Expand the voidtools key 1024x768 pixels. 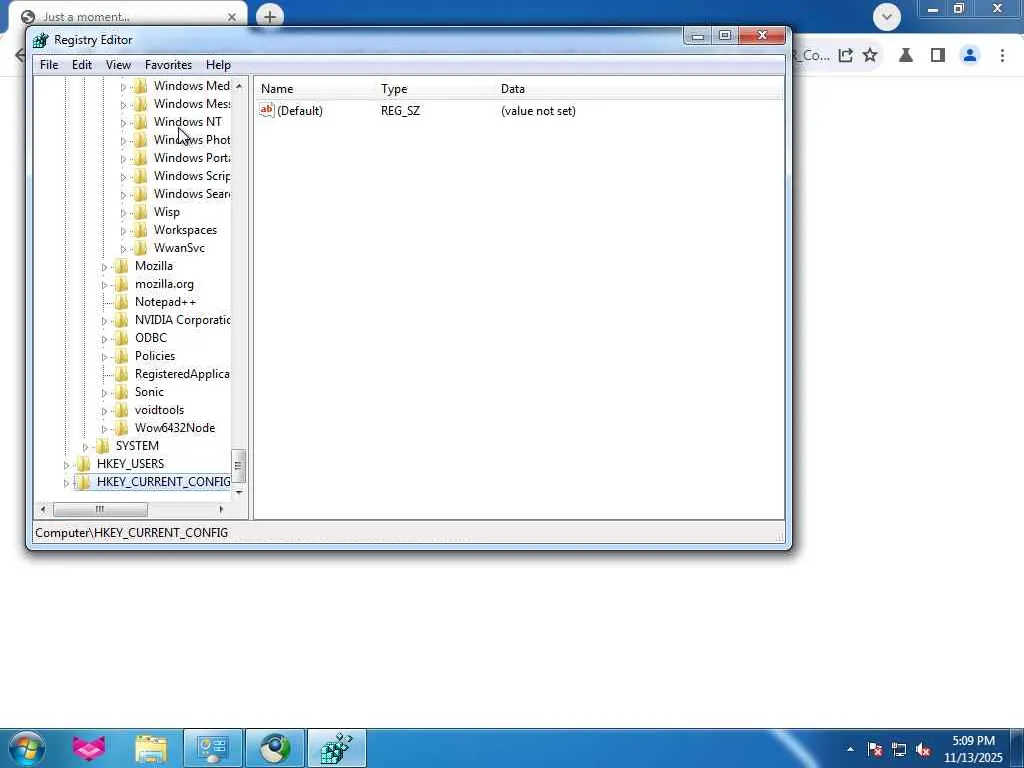[104, 411]
